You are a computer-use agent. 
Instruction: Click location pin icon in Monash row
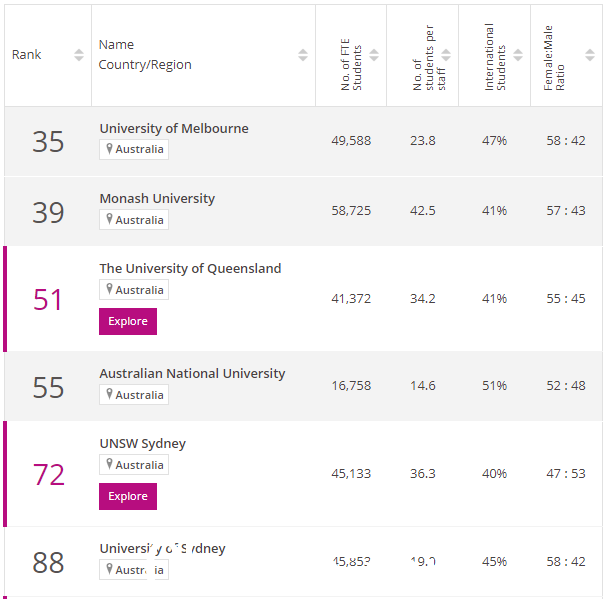click(x=109, y=219)
